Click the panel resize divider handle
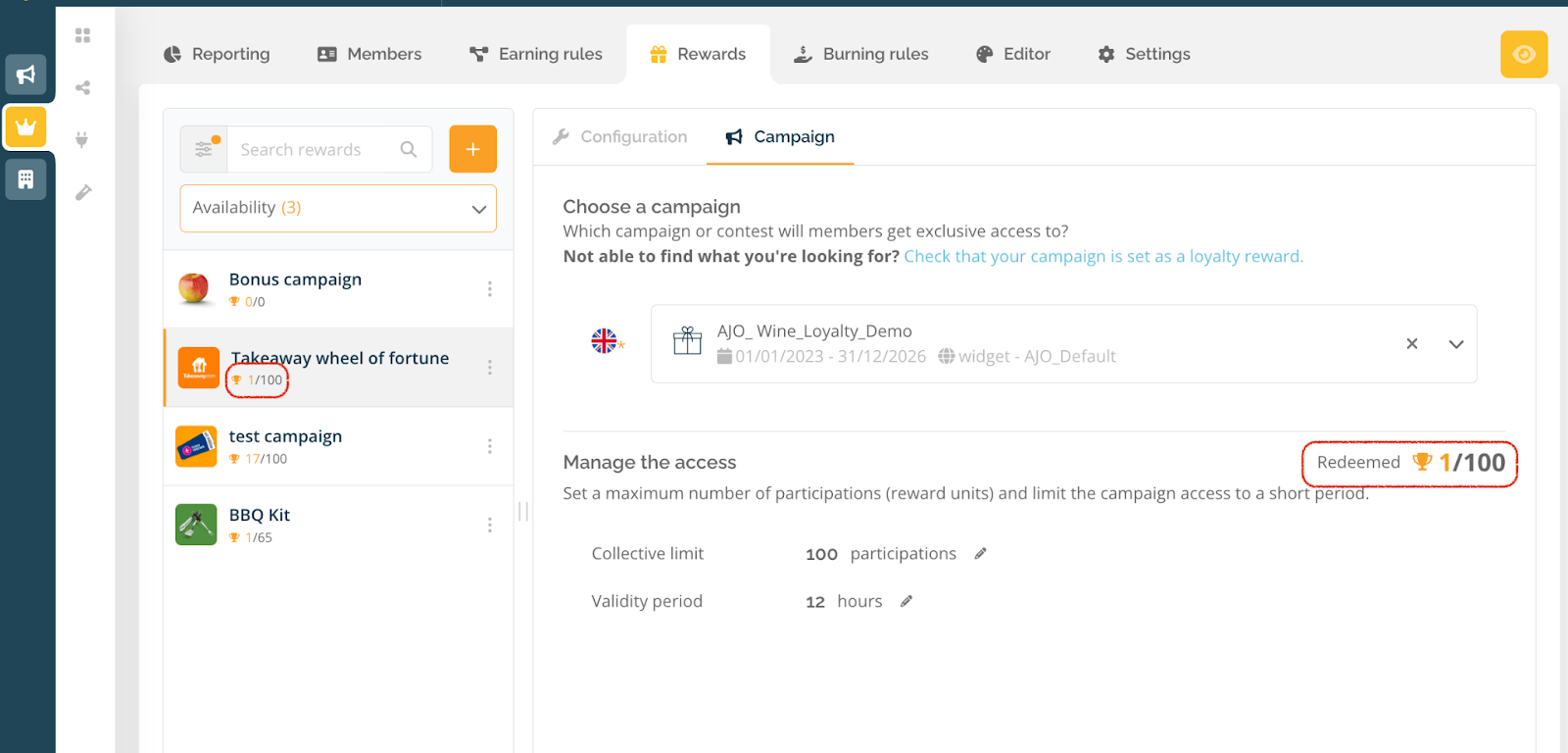The width and height of the screenshot is (1568, 753). tap(523, 511)
